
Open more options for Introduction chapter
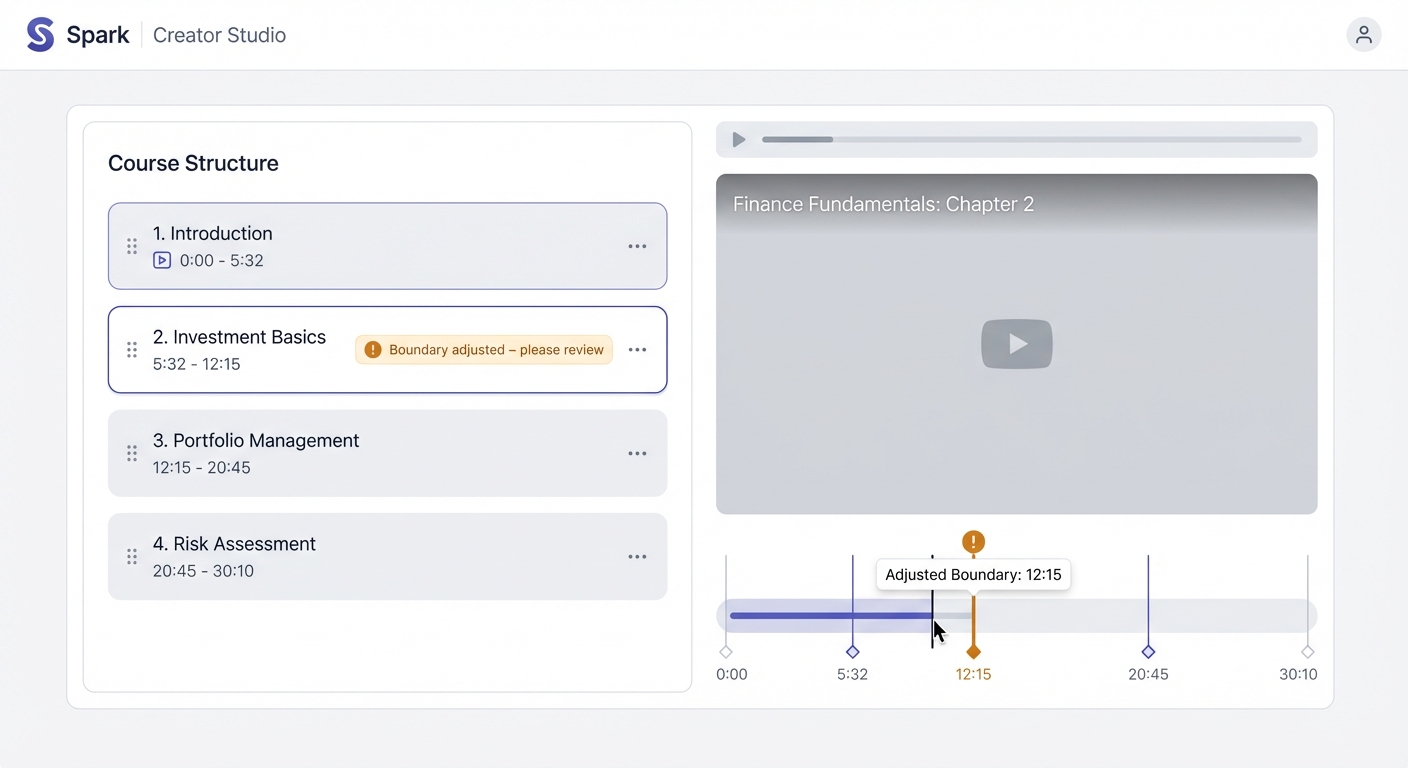point(637,246)
